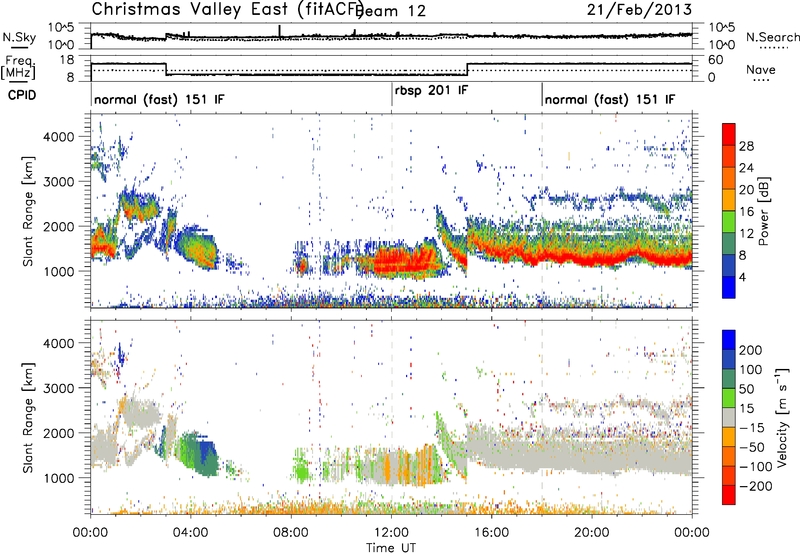Click the blue bottom of power color bar

coord(729,288)
